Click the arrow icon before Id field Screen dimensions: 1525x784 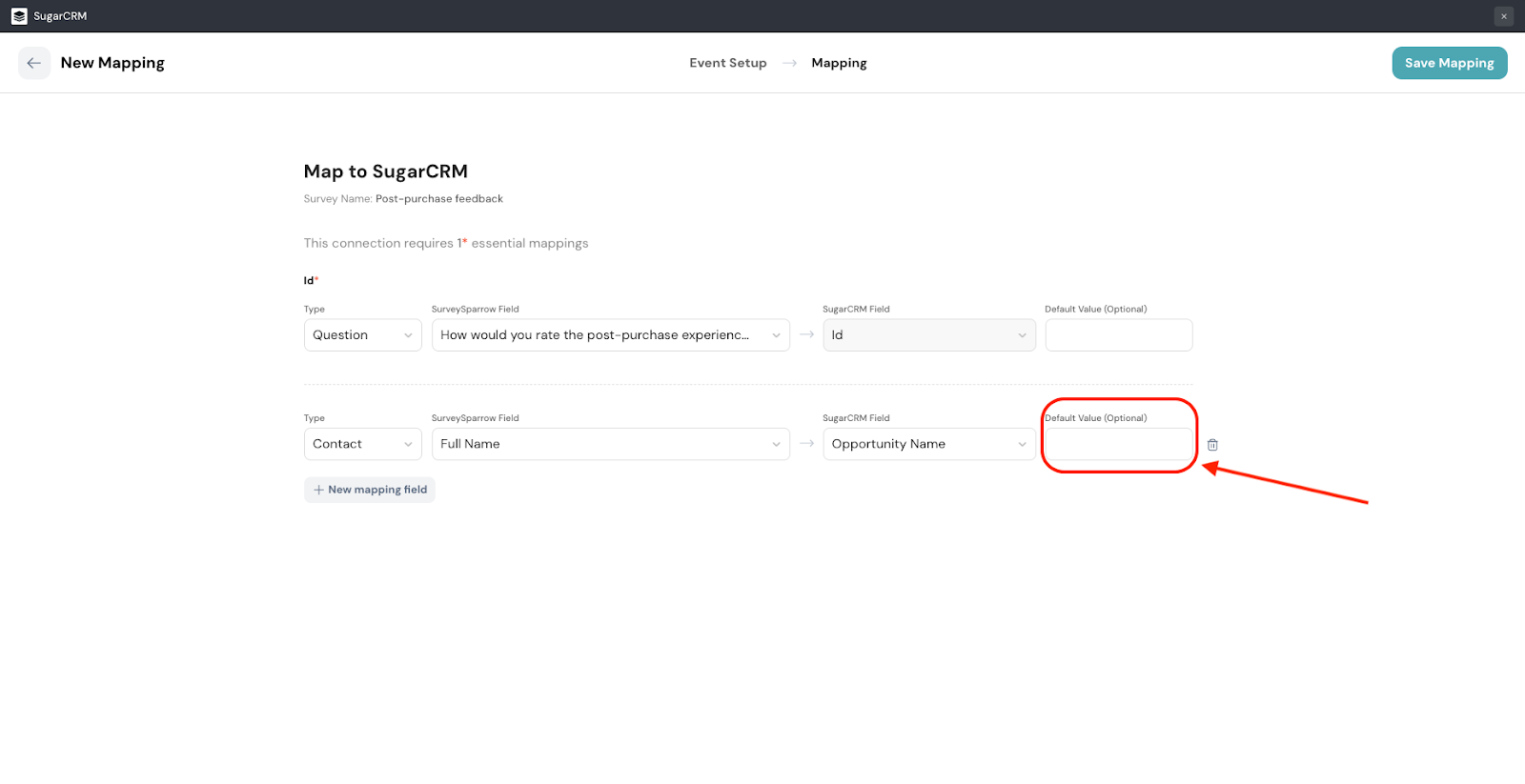pos(806,335)
